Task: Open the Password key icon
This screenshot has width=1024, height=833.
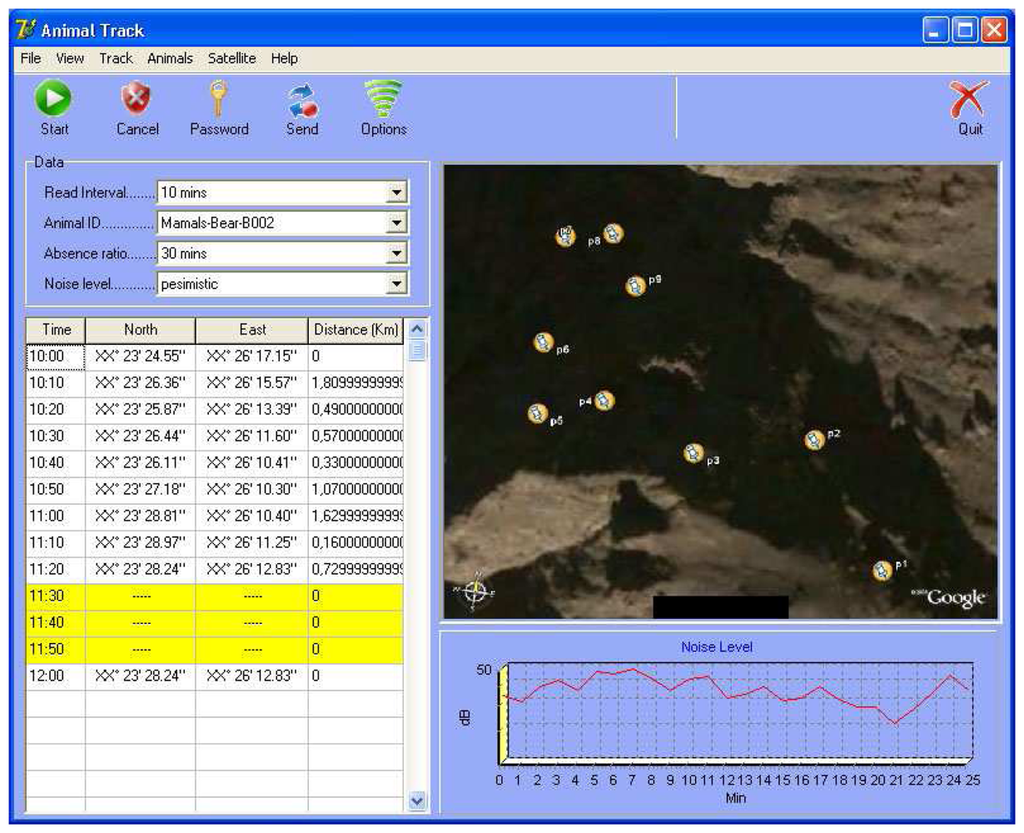Action: coord(219,98)
